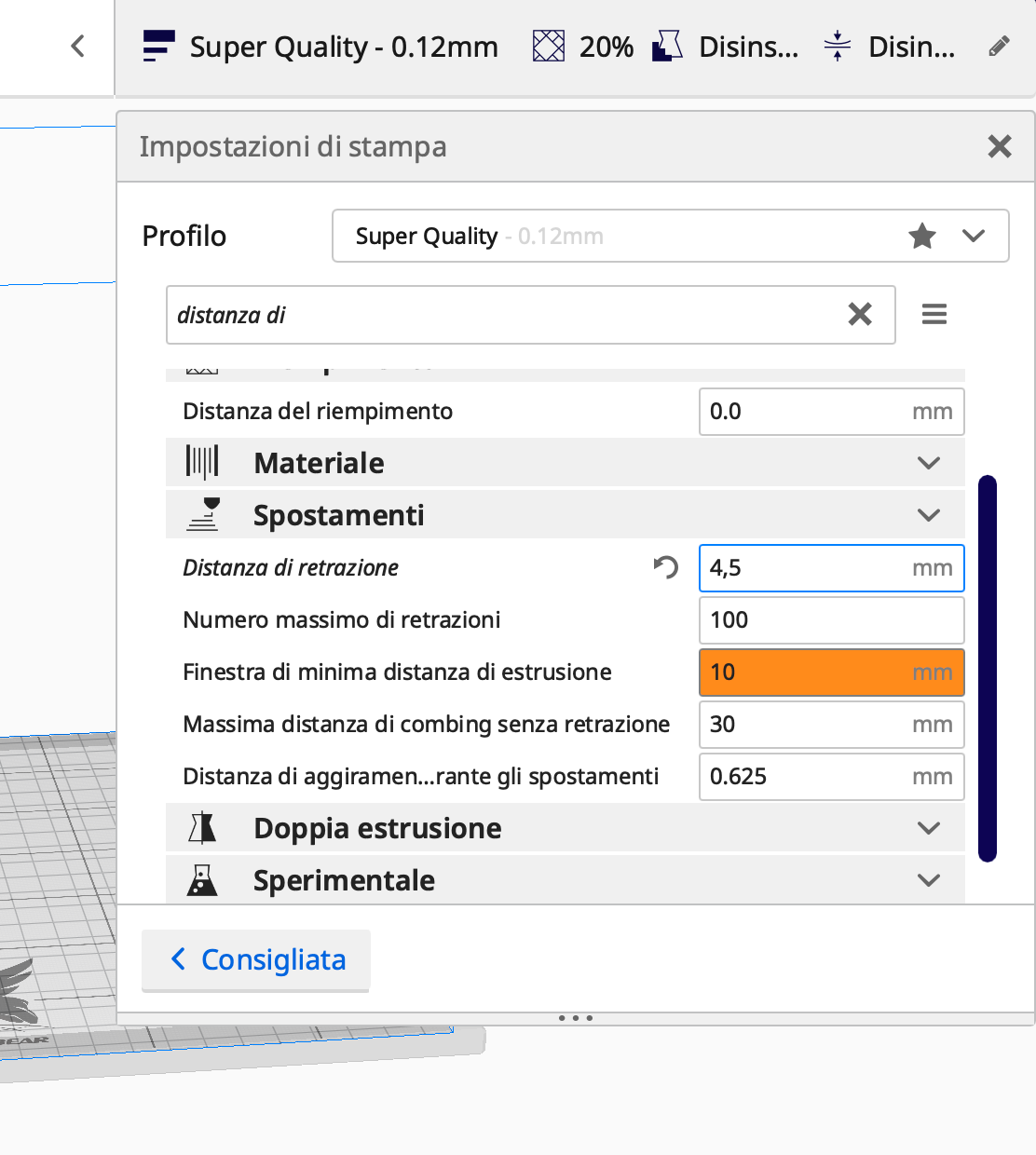Collapse the Spostamenti section
1036x1155 pixels.
[x=928, y=515]
